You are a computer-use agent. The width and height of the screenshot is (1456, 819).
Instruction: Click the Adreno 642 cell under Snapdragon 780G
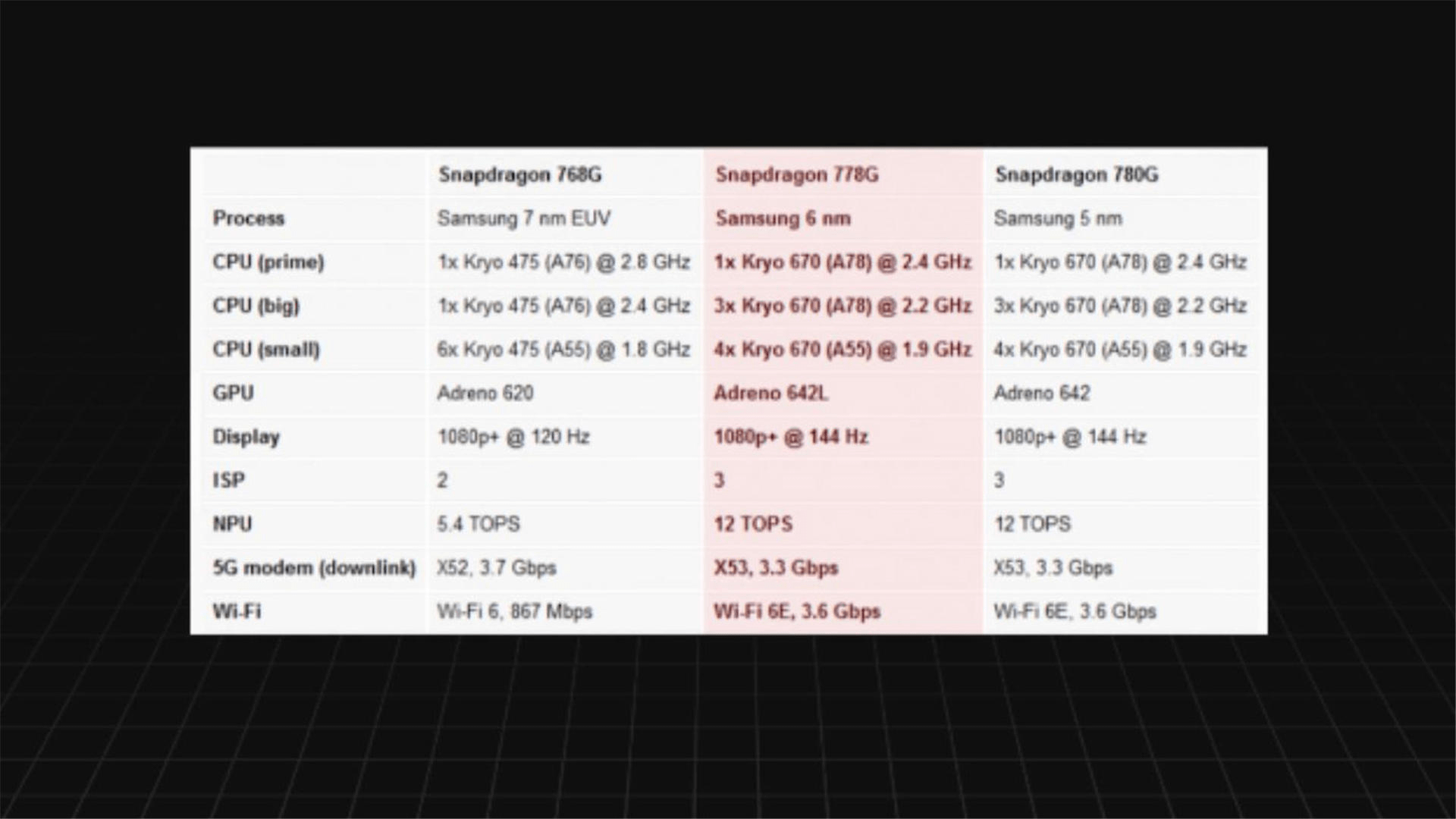[x=1042, y=393]
